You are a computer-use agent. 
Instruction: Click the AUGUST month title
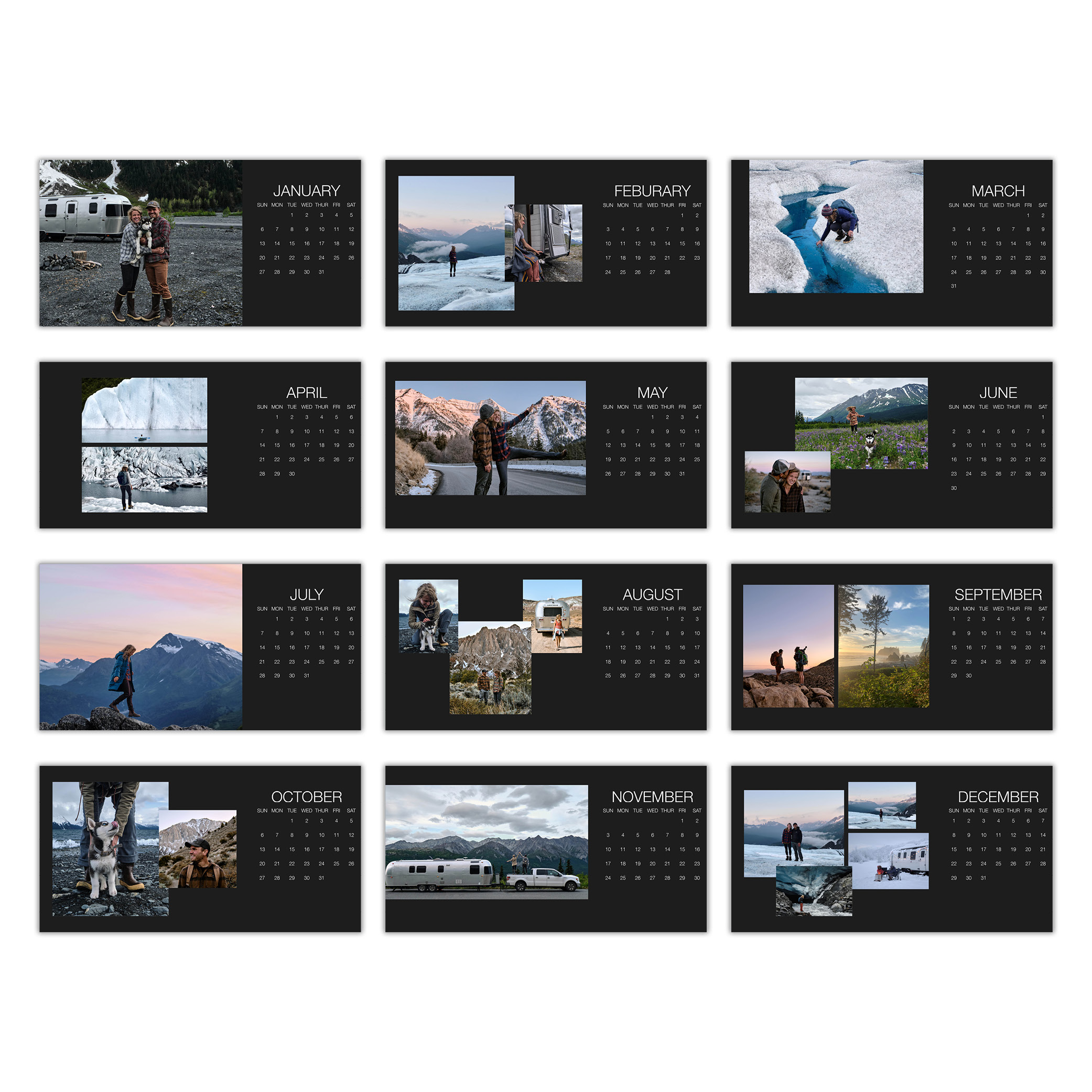[652, 594]
